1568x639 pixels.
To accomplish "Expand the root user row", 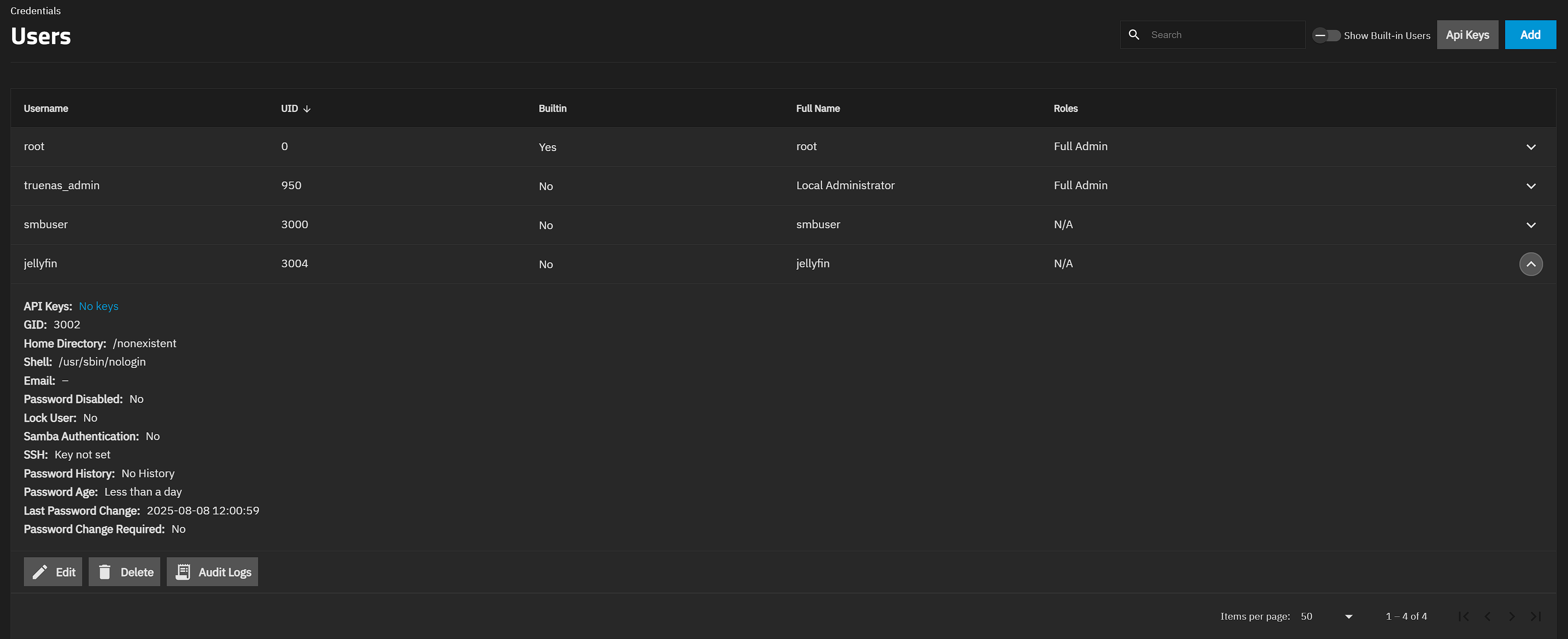I will 1531,147.
